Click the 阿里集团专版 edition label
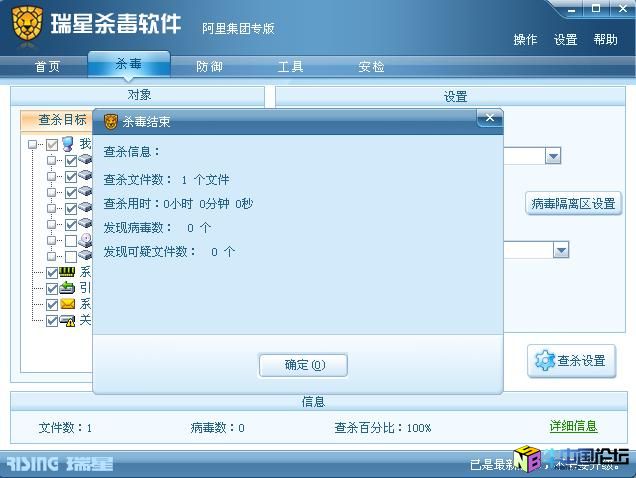 238,28
